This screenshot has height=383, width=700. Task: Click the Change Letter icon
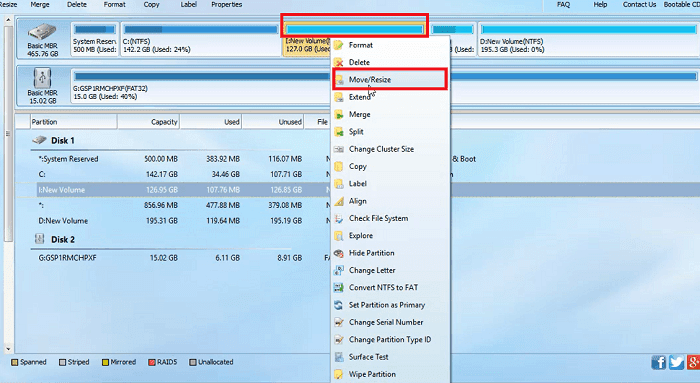pyautogui.click(x=339, y=271)
